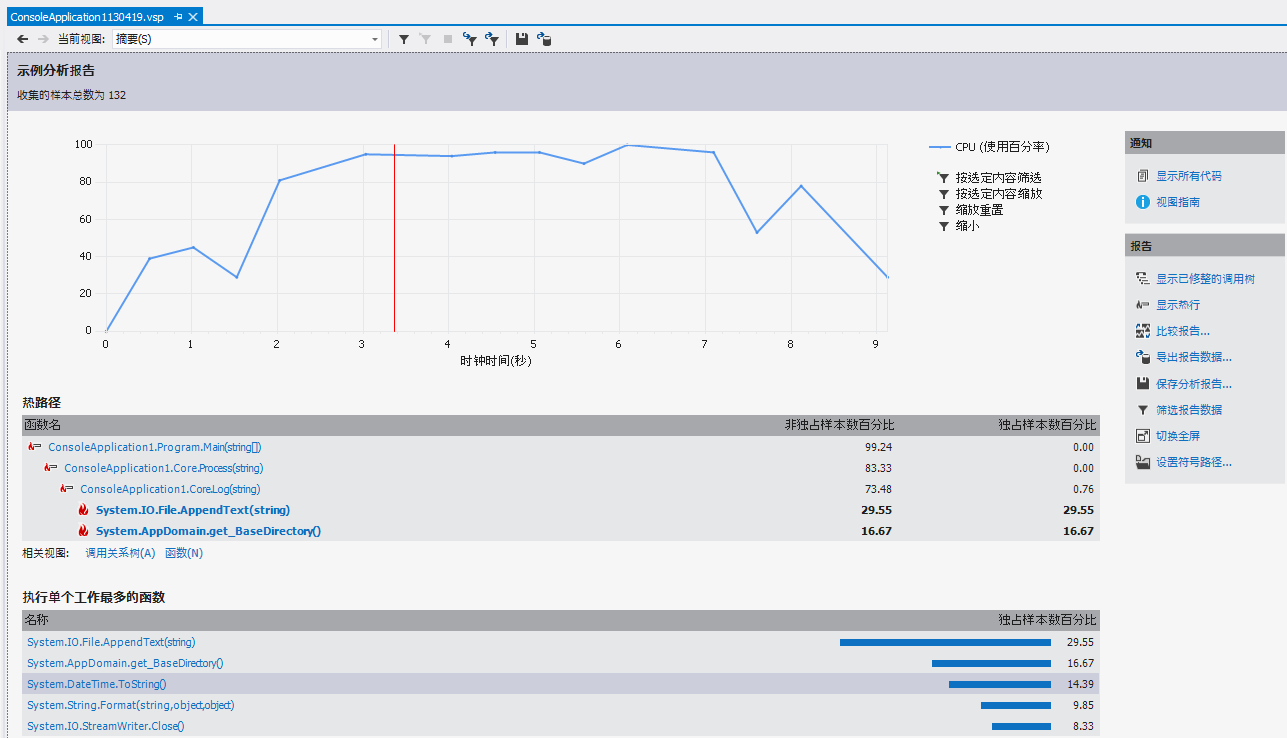Viewport: 1287px width, 738px height.
Task: Select 缩小 option next to the chart
Action: 967,226
